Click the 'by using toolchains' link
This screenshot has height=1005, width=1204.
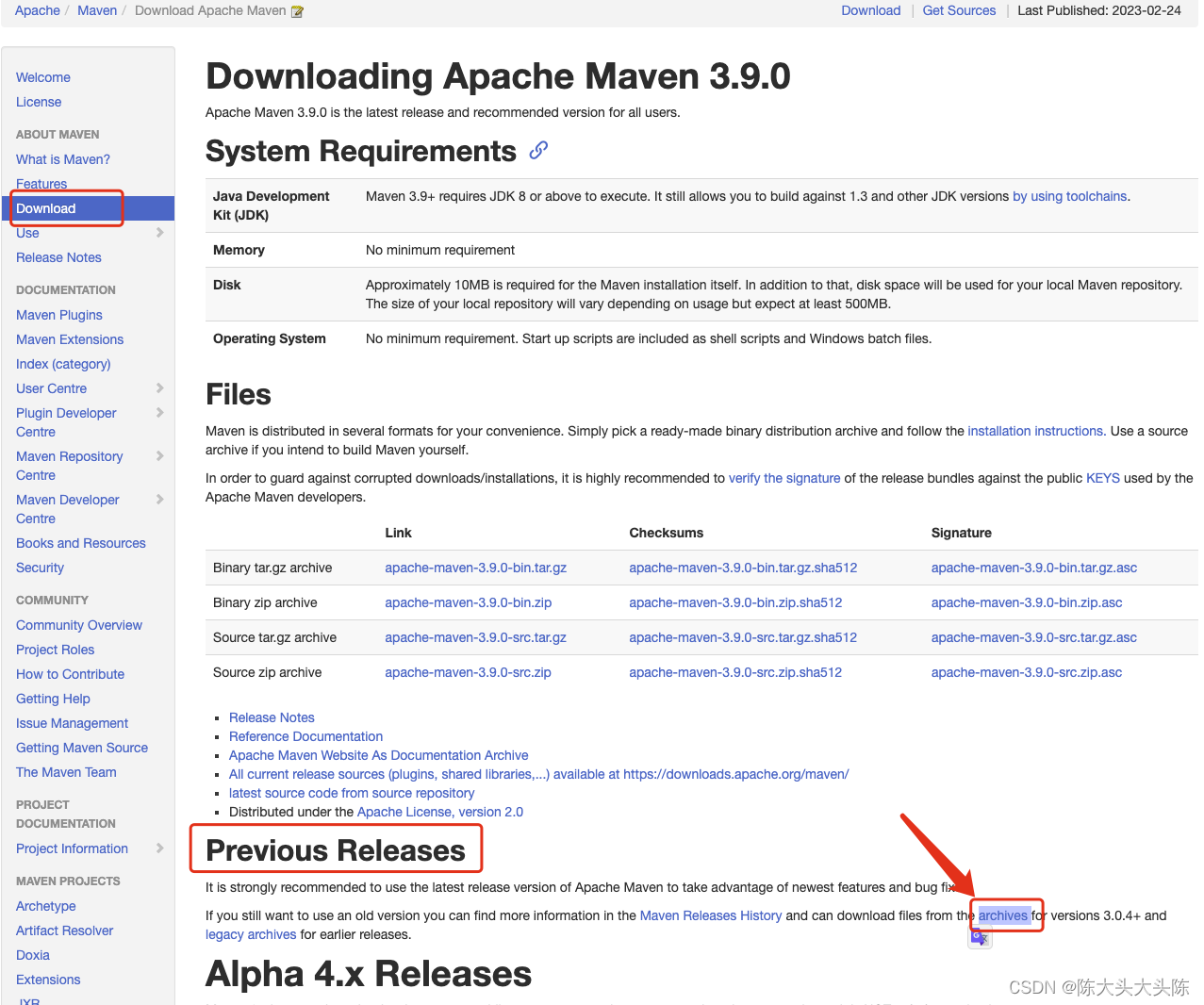1070,196
